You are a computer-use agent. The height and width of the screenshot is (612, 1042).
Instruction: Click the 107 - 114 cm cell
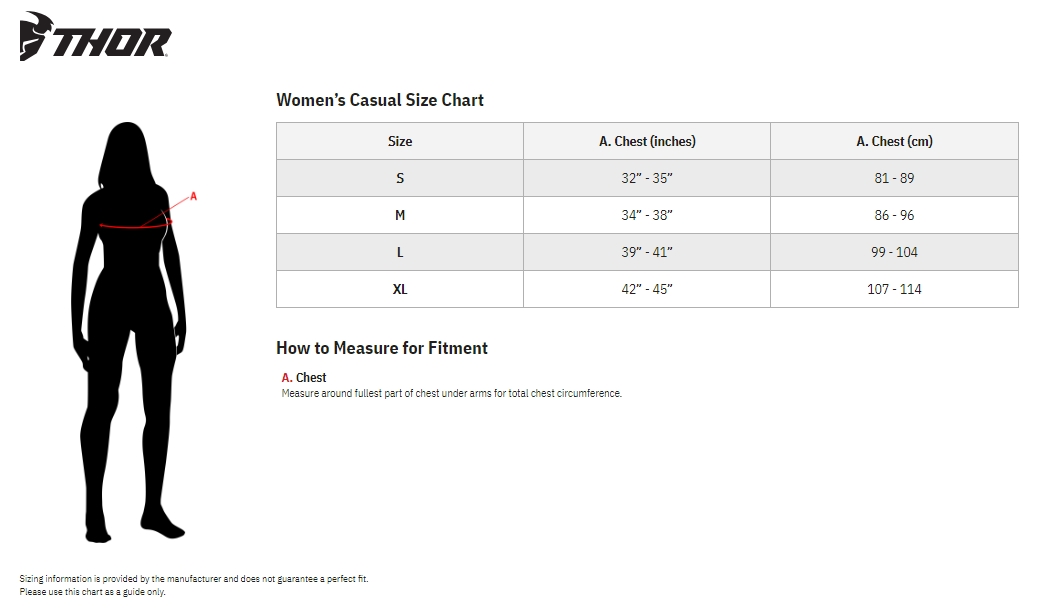point(894,289)
